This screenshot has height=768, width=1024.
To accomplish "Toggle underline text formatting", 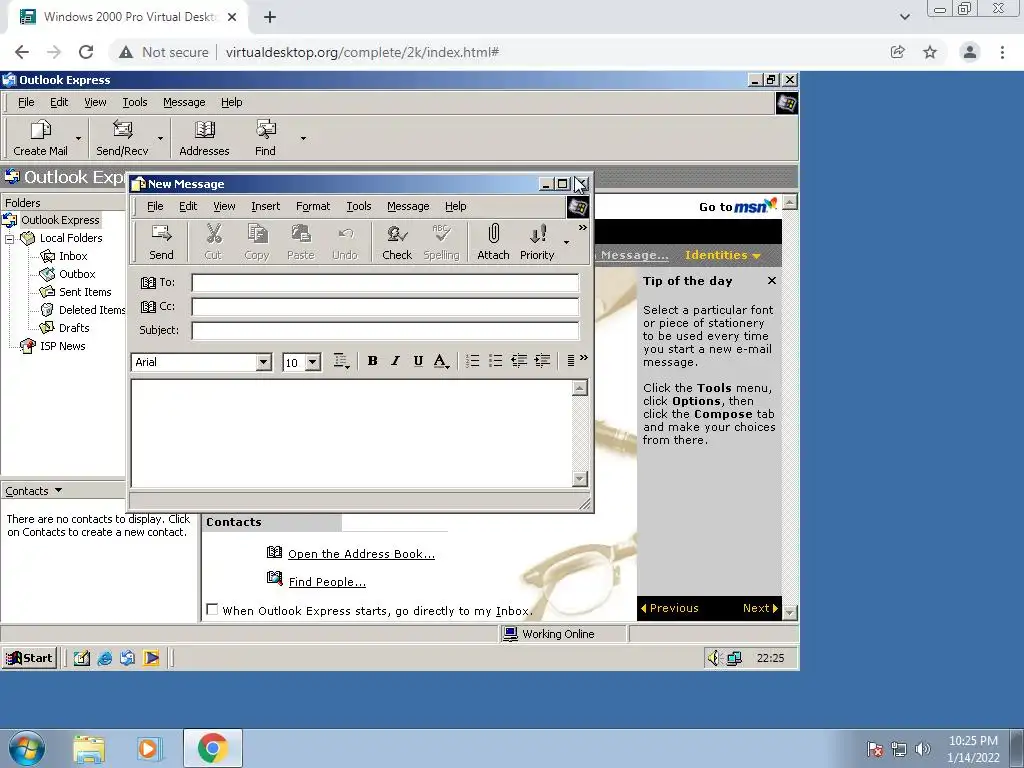I will [418, 360].
